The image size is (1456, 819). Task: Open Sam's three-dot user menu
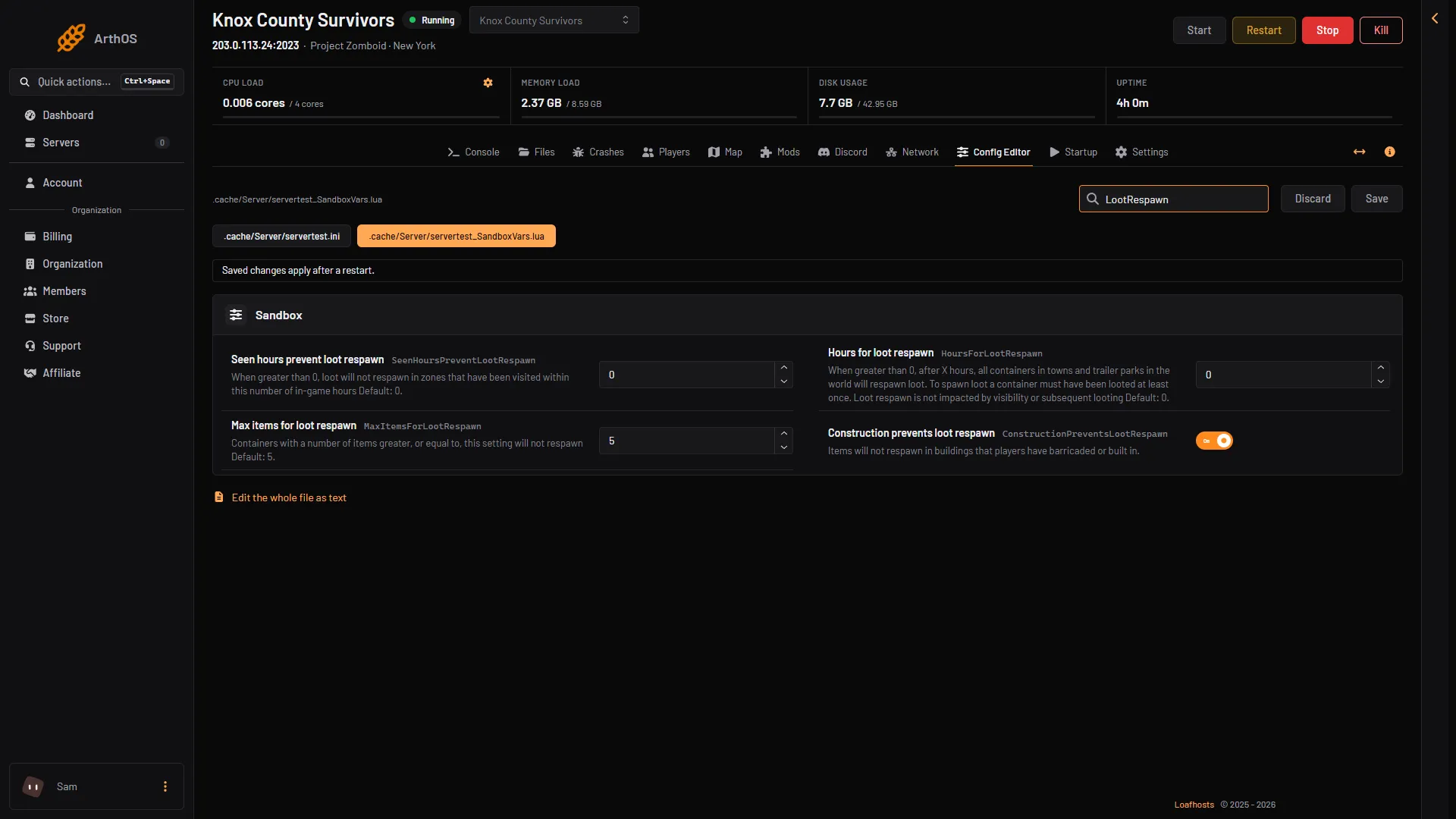click(165, 786)
